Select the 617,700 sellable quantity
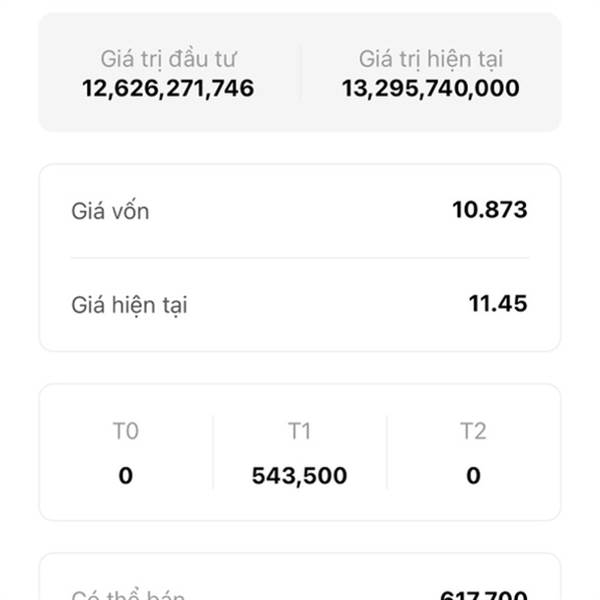 coord(483,595)
